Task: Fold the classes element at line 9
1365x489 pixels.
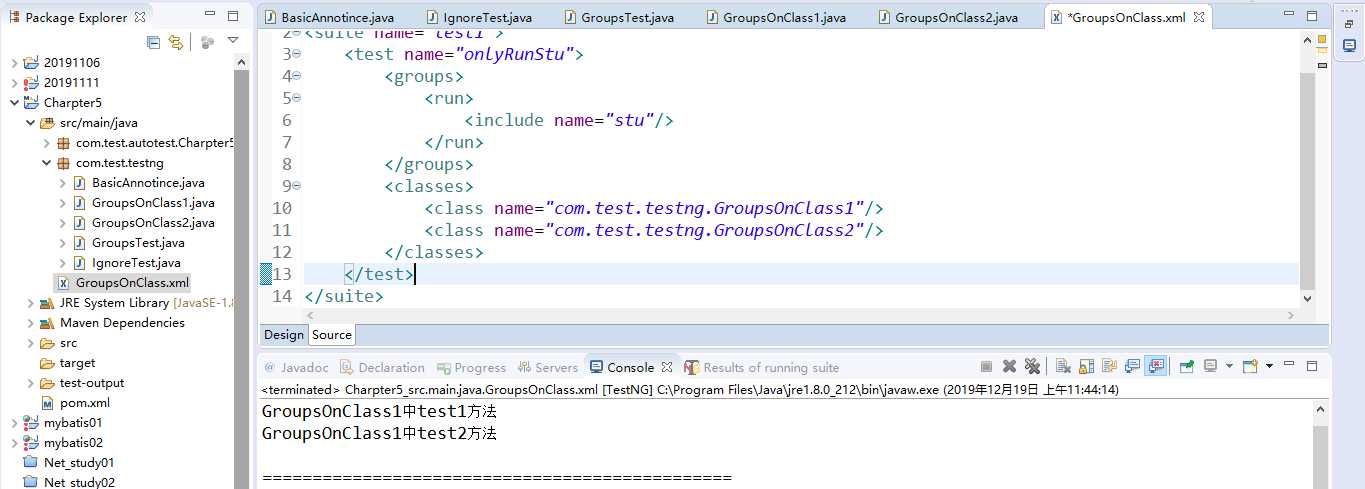Action: pos(297,186)
